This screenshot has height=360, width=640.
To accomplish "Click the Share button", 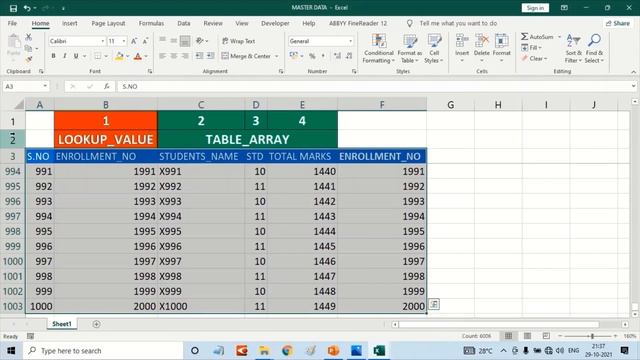I will (618, 23).
